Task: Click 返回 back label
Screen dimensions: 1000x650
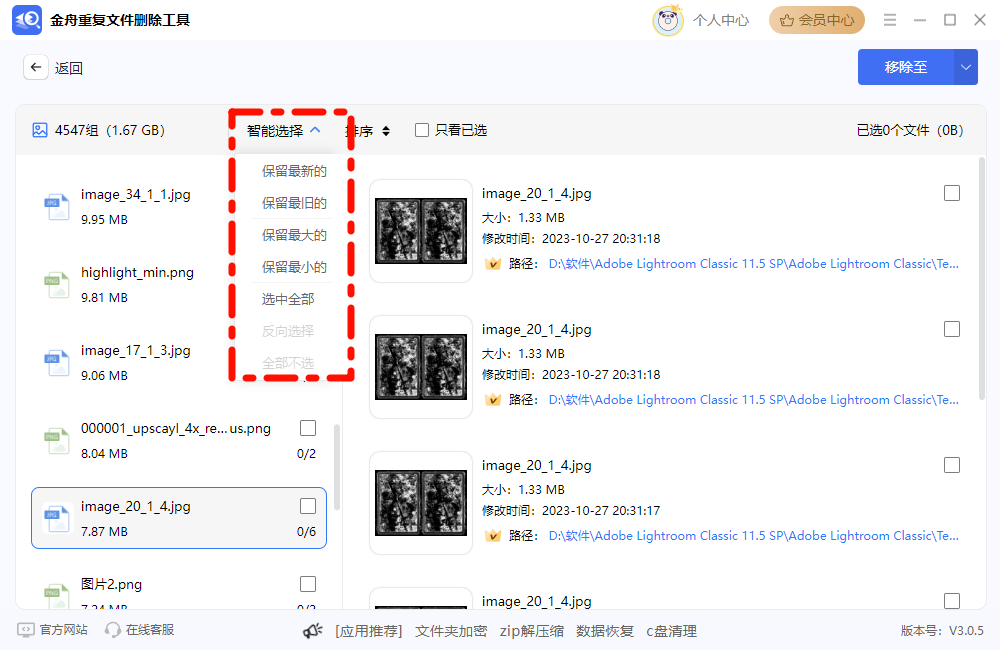Action: point(68,68)
